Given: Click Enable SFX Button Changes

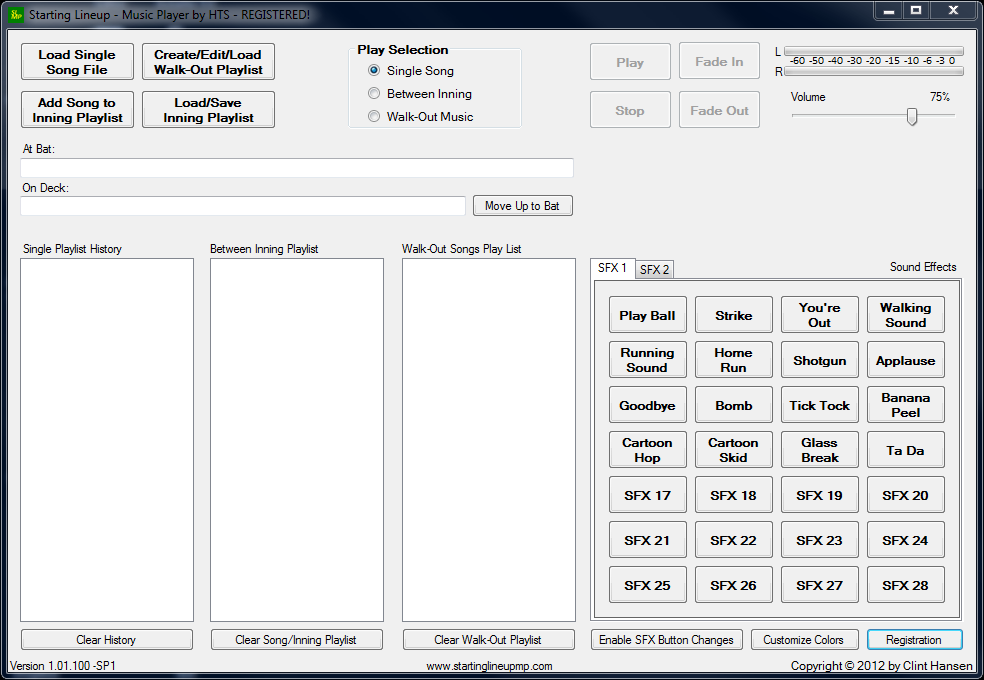Looking at the screenshot, I should [666, 639].
